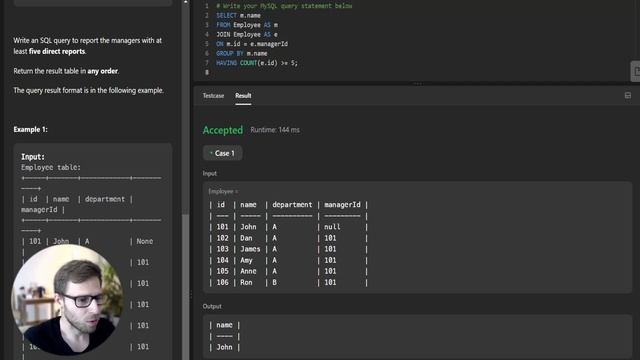
Task: Click the managerId column header in result
Action: pyautogui.click(x=342, y=204)
